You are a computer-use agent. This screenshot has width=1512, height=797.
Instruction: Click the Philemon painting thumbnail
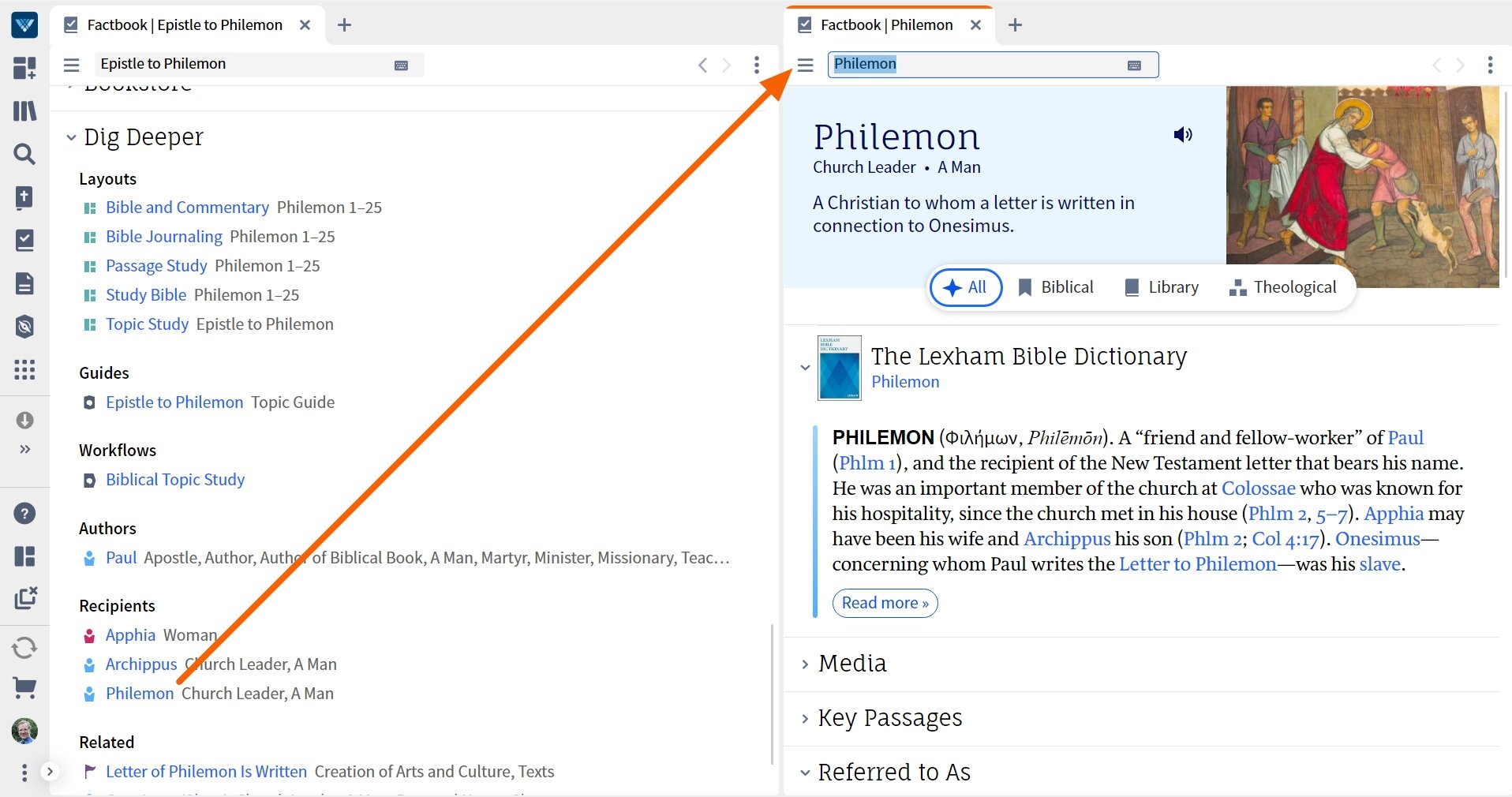[x=1362, y=187]
